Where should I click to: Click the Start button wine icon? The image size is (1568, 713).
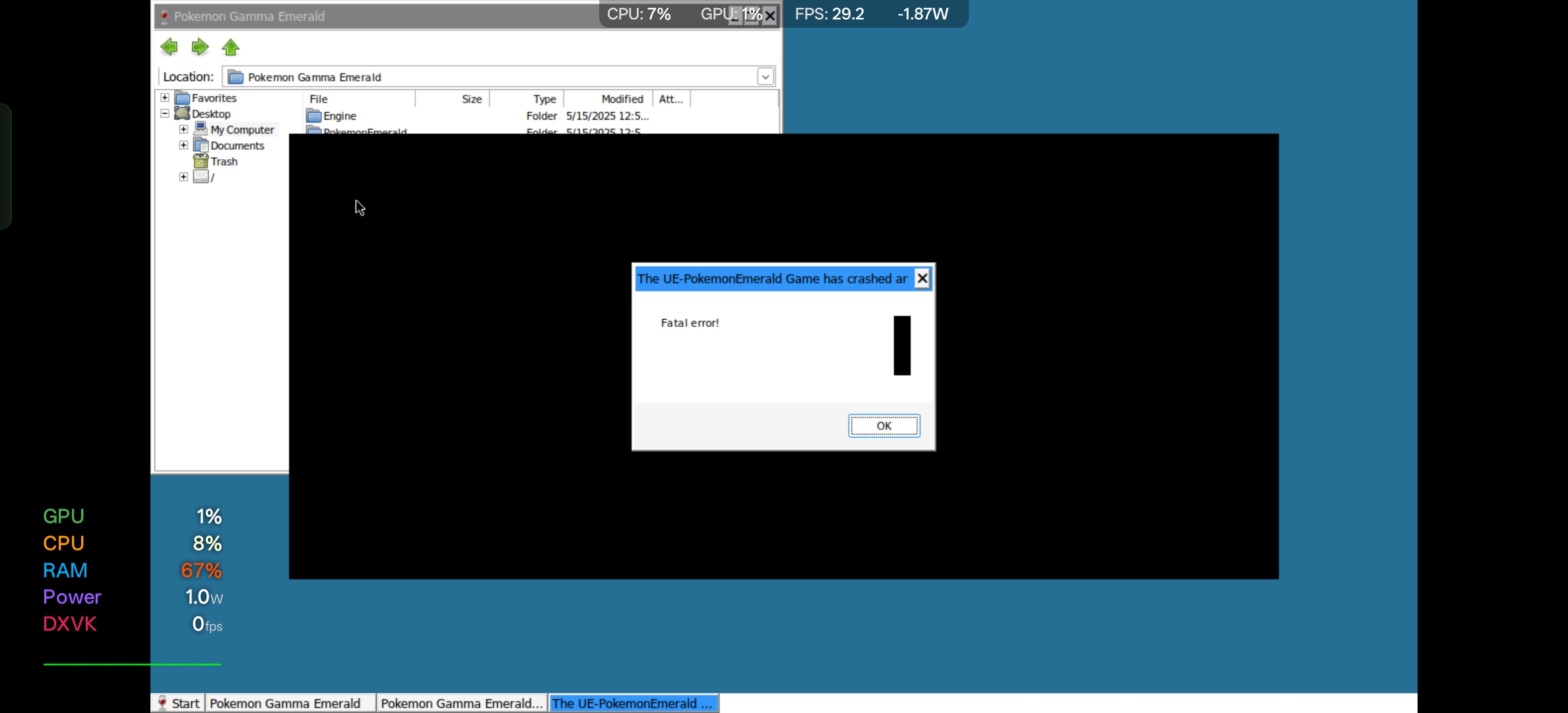point(162,703)
